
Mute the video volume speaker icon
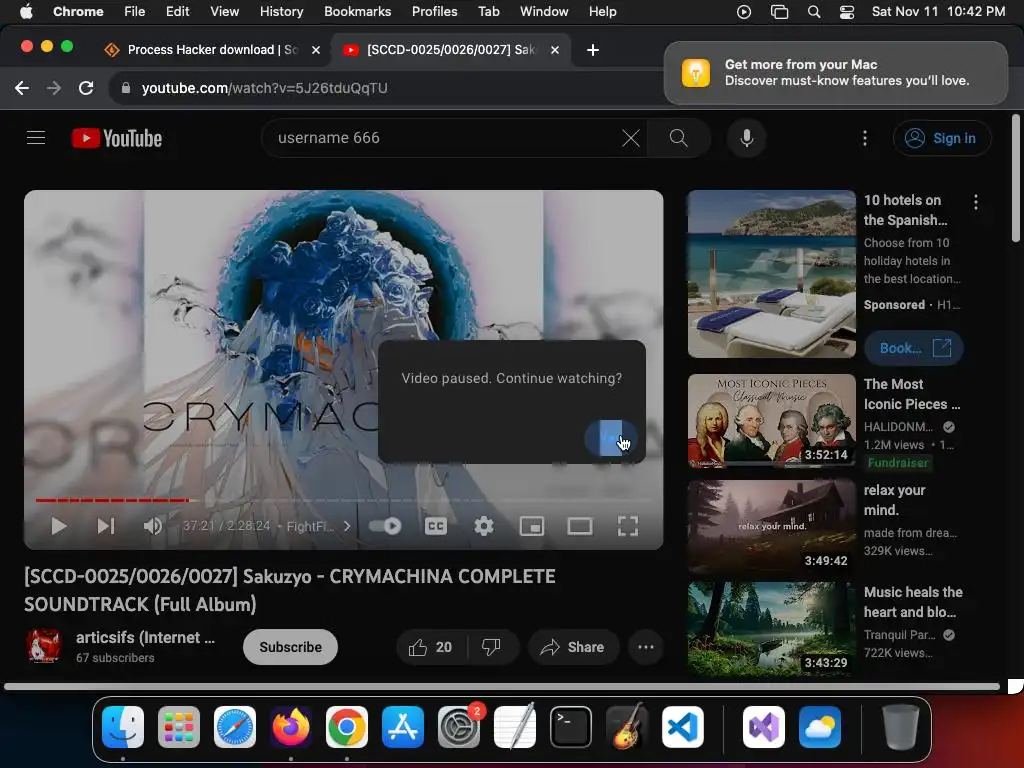[x=153, y=526]
